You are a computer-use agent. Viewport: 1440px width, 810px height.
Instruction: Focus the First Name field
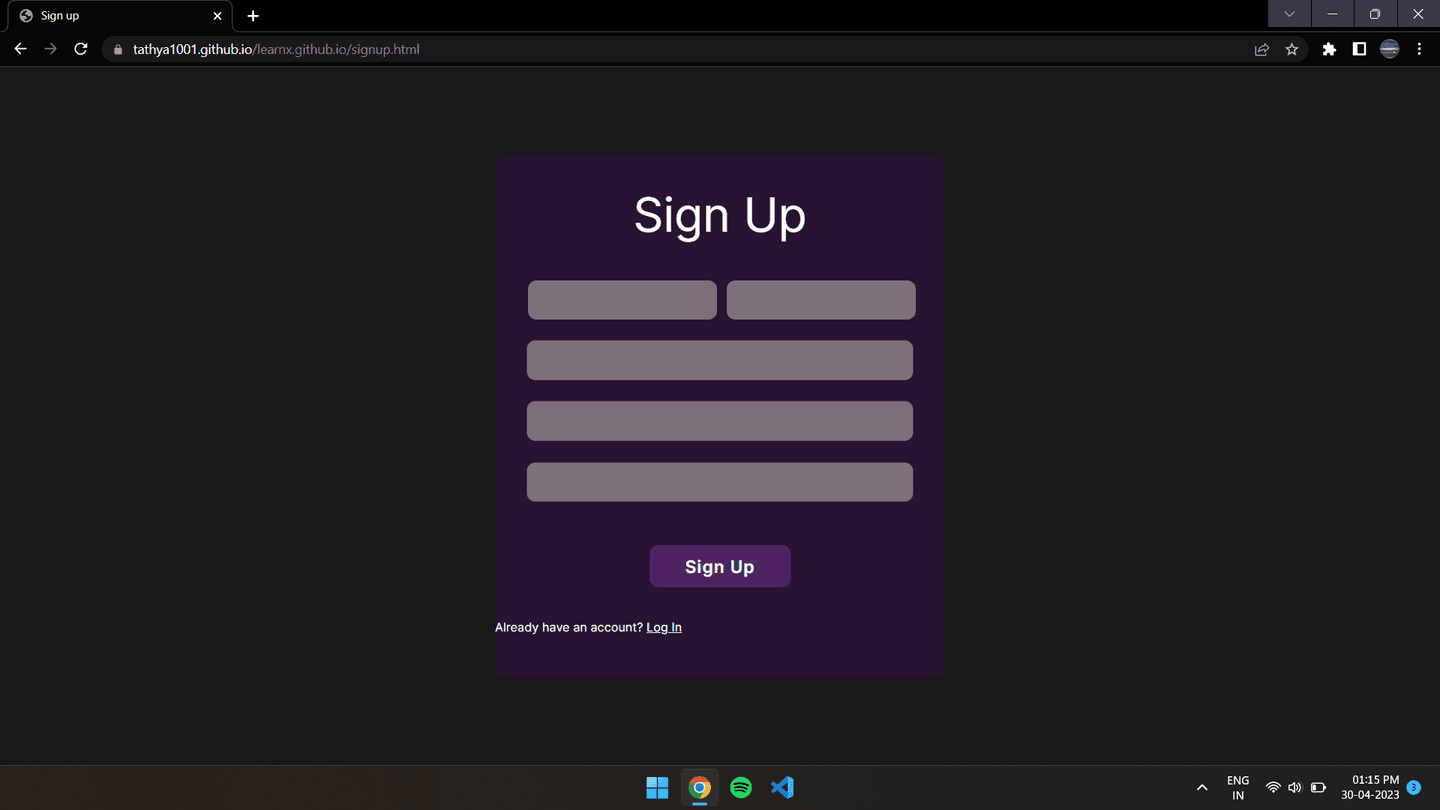(622, 300)
